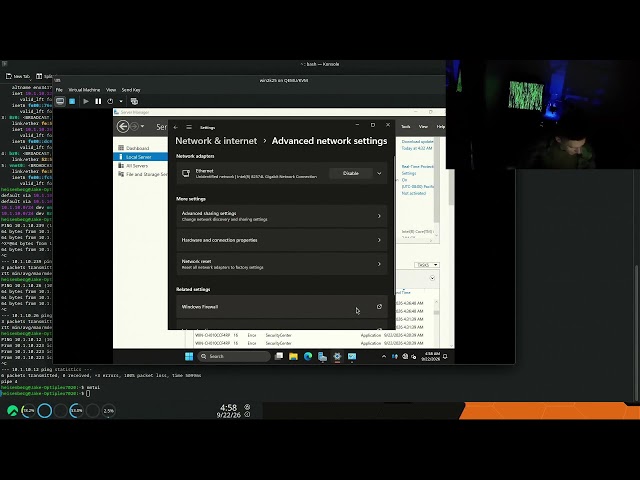Open the File menu in virt-manager
The height and width of the screenshot is (480, 640).
coord(59,90)
